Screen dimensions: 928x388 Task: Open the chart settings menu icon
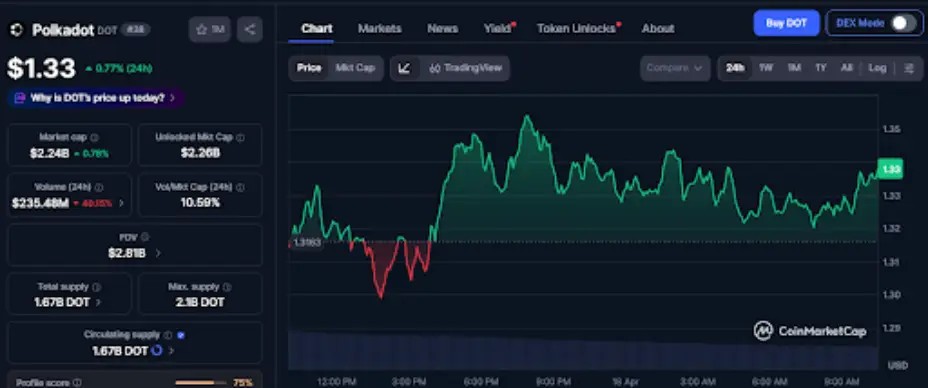(x=909, y=68)
